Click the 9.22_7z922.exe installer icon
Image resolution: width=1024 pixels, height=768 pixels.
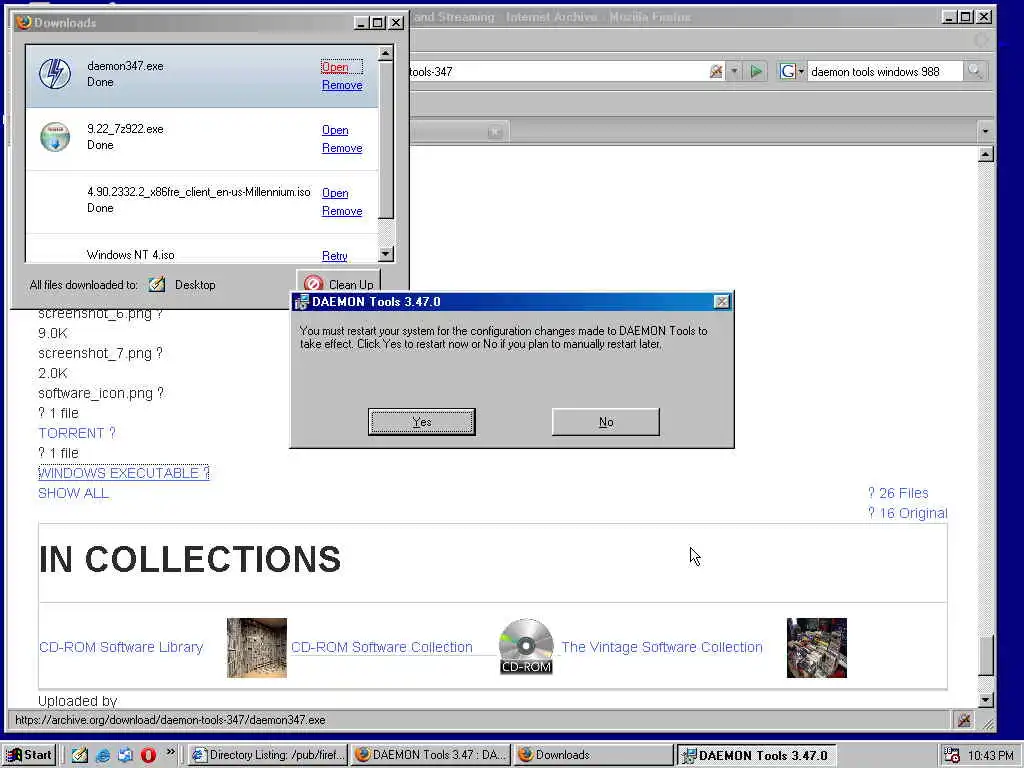[x=55, y=137]
